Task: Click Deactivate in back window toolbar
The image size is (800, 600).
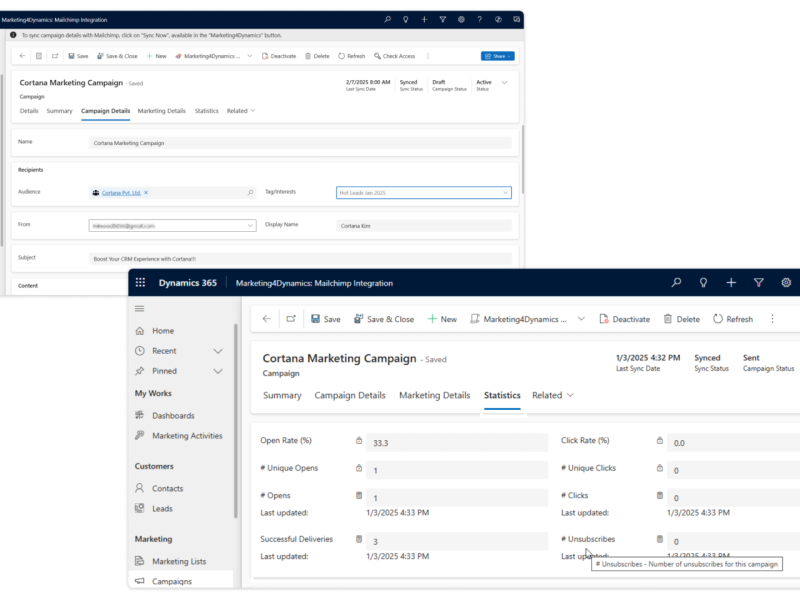Action: [279, 56]
